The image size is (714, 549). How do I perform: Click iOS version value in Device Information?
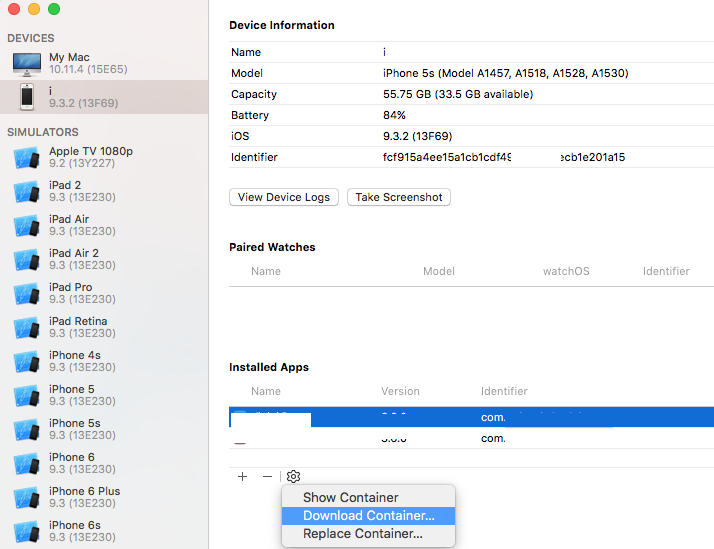tap(418, 136)
